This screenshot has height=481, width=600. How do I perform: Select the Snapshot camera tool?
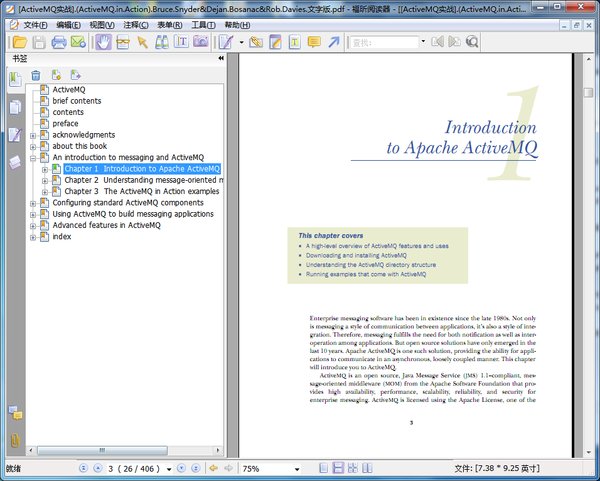click(x=201, y=42)
